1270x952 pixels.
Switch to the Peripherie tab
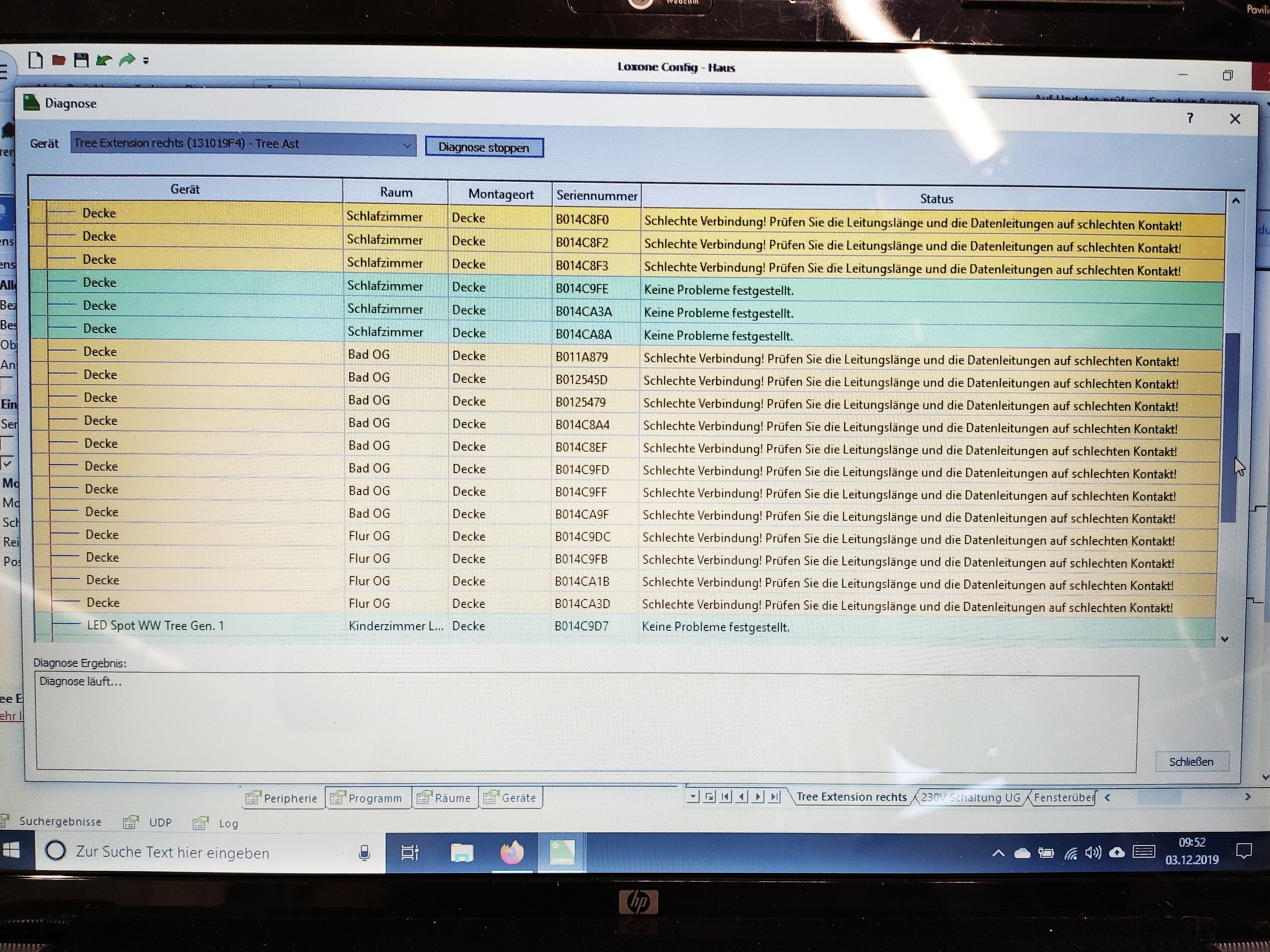pyautogui.click(x=283, y=798)
